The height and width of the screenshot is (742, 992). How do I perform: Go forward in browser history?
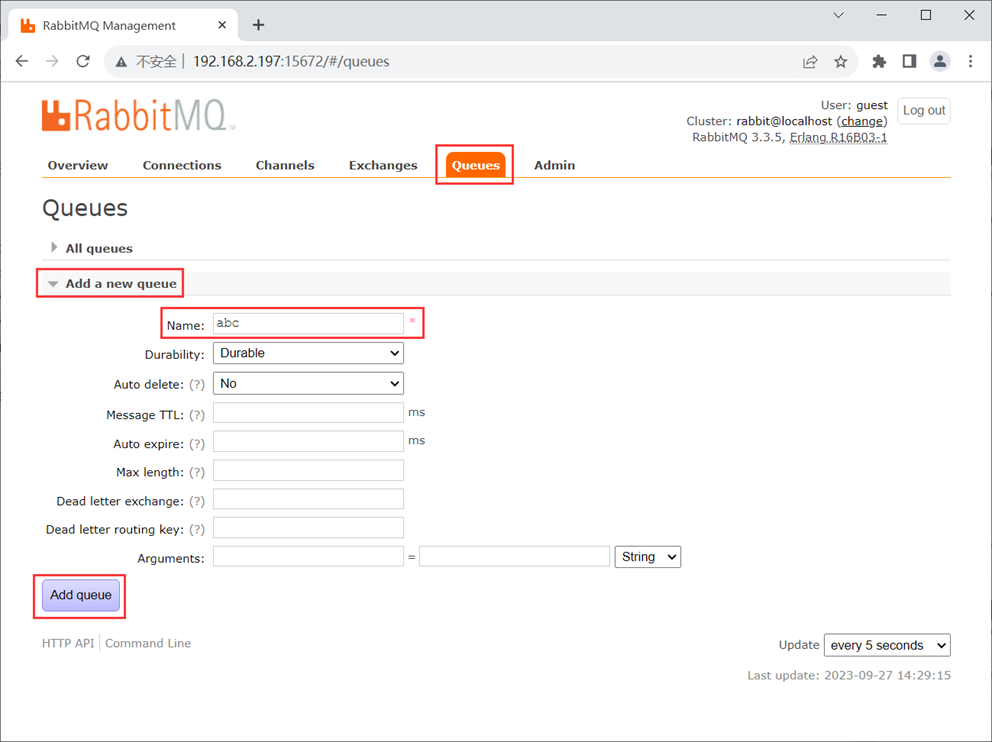point(53,61)
